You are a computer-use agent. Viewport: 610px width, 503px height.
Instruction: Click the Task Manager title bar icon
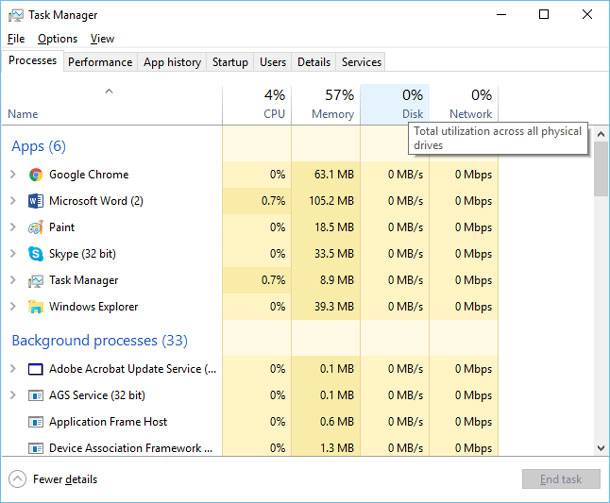point(16,15)
